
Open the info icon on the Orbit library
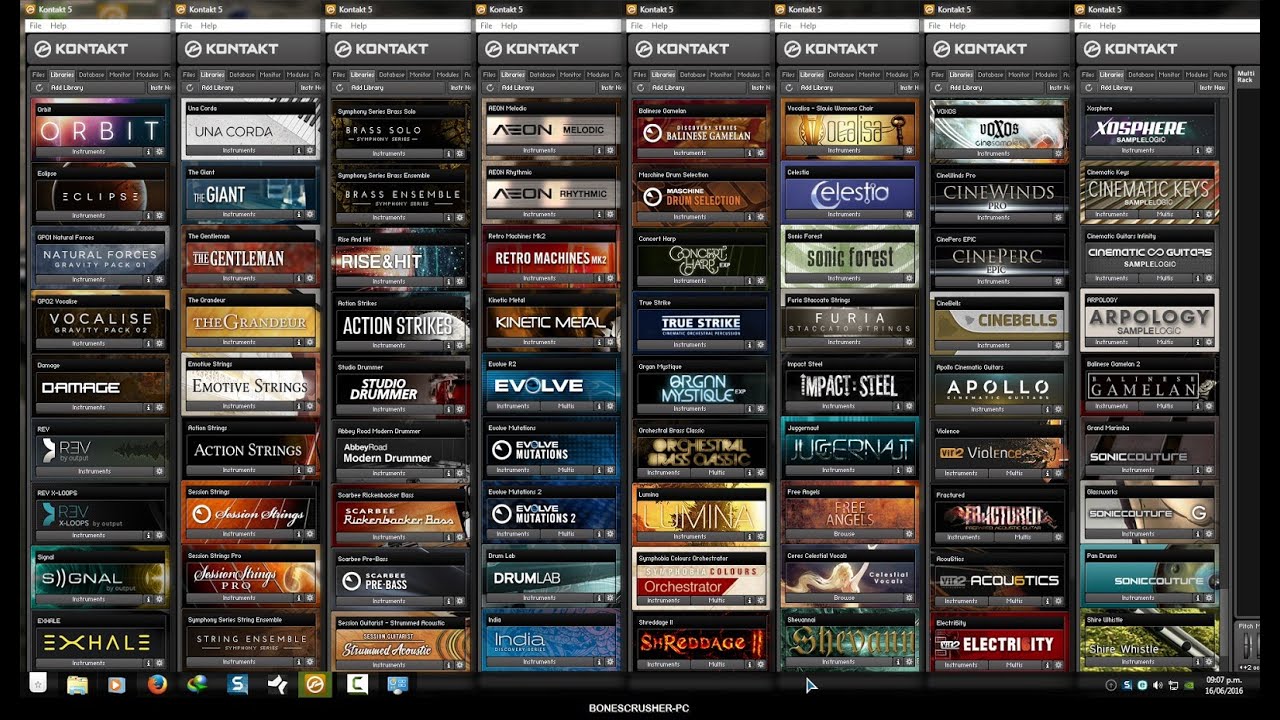coord(149,151)
